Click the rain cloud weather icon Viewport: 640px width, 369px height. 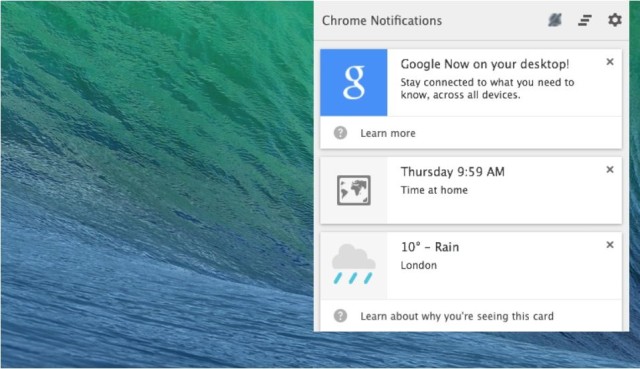[353, 264]
